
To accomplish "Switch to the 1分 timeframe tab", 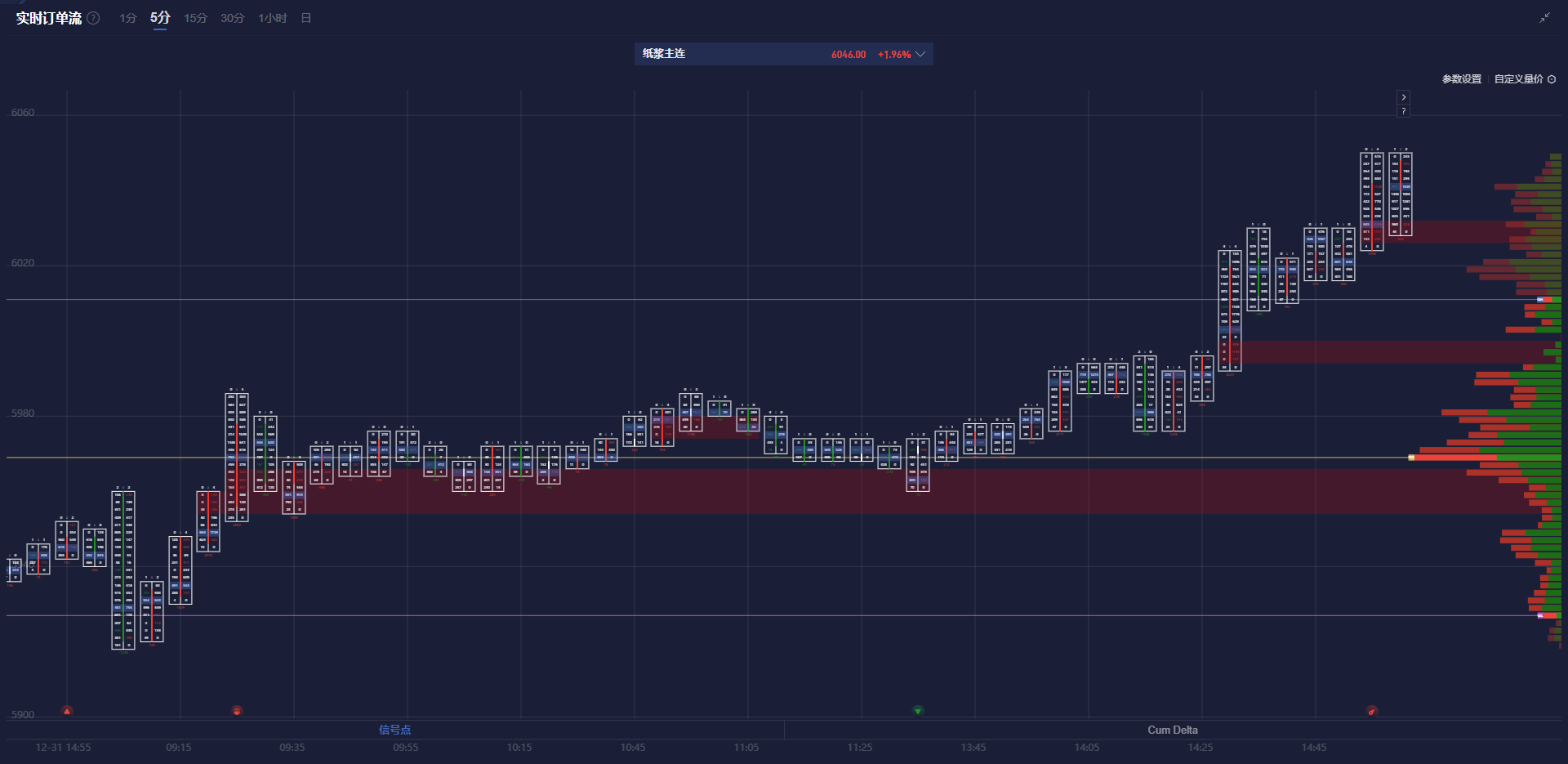I will (127, 18).
